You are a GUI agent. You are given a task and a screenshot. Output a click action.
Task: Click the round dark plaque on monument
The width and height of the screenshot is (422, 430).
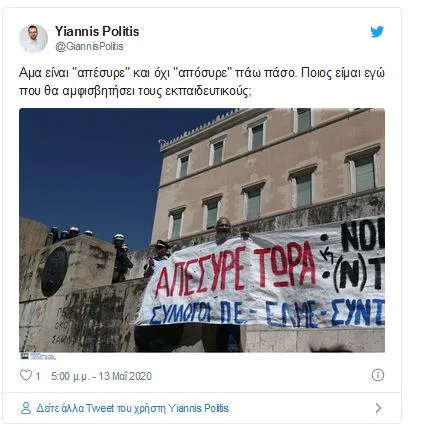pyautogui.click(x=55, y=272)
